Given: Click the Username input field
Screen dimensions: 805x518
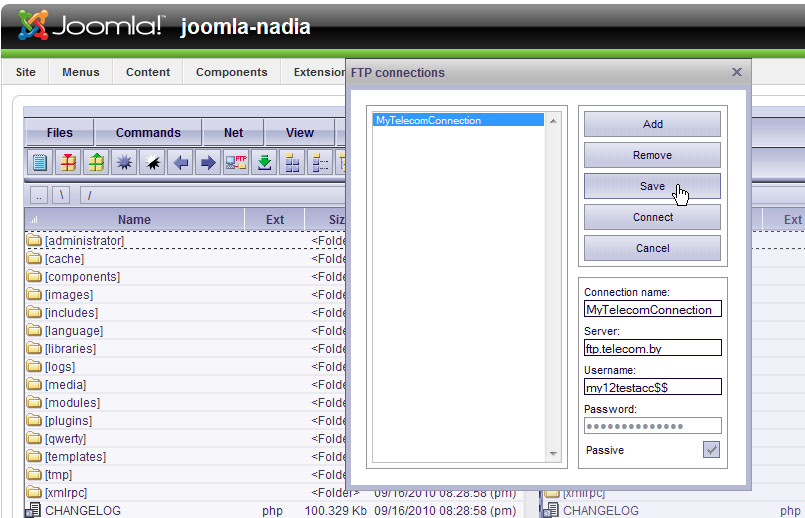Looking at the screenshot, I should coord(653,387).
